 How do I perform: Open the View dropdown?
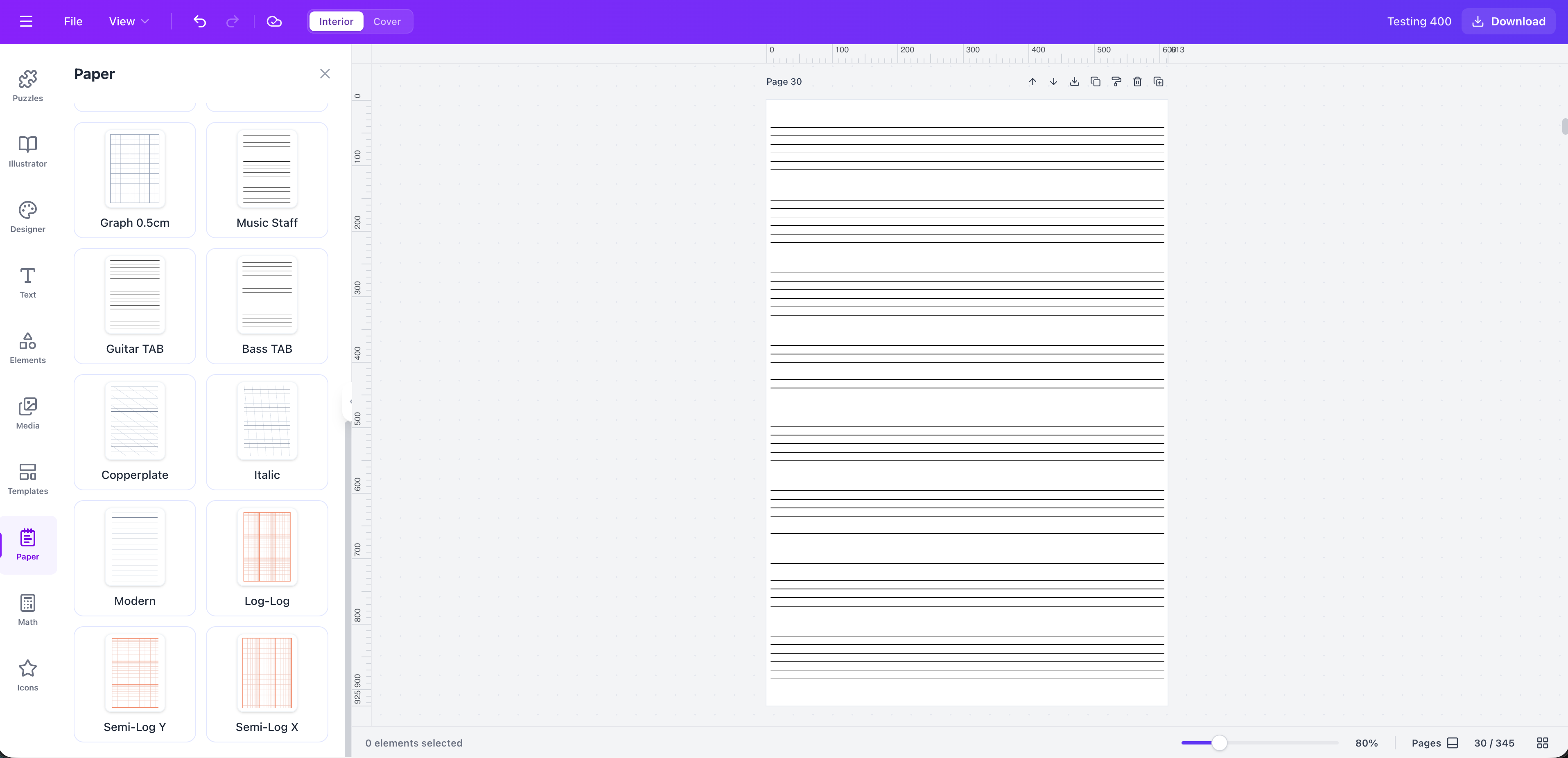click(128, 21)
